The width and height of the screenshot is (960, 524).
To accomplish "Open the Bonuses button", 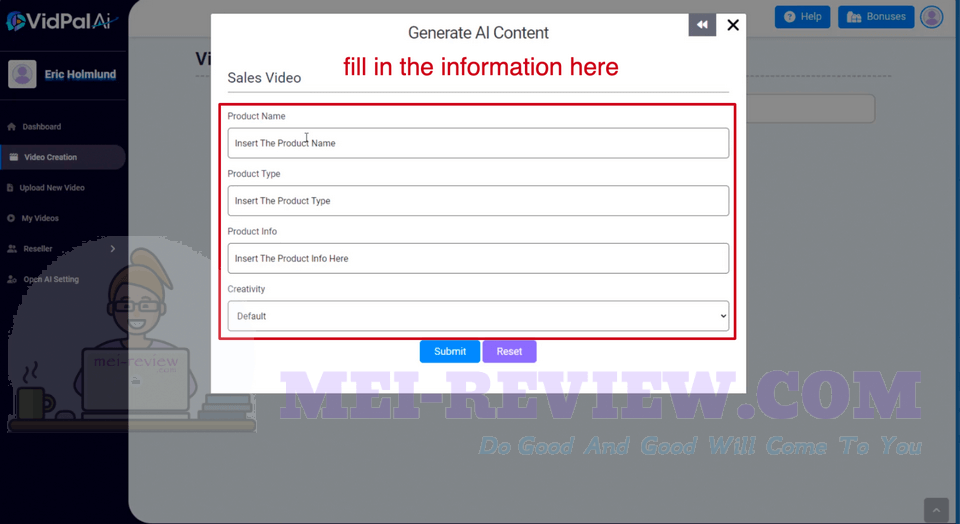I will point(876,17).
